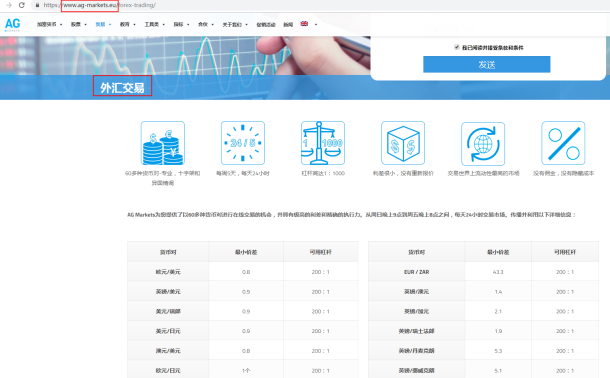Click the 最小价差 header of the right table
610x378 pixels.
point(498,252)
